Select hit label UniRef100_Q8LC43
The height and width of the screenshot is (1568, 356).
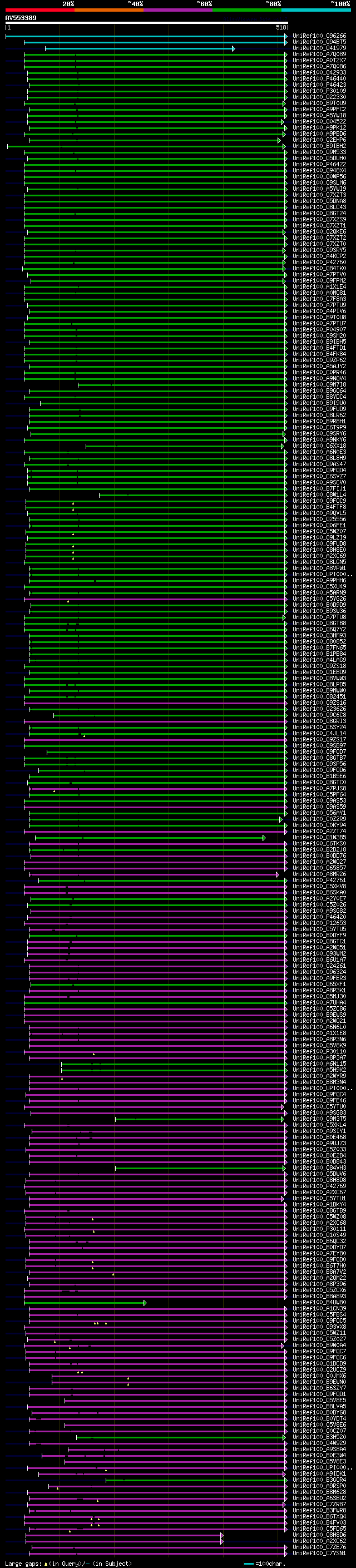coord(319,207)
